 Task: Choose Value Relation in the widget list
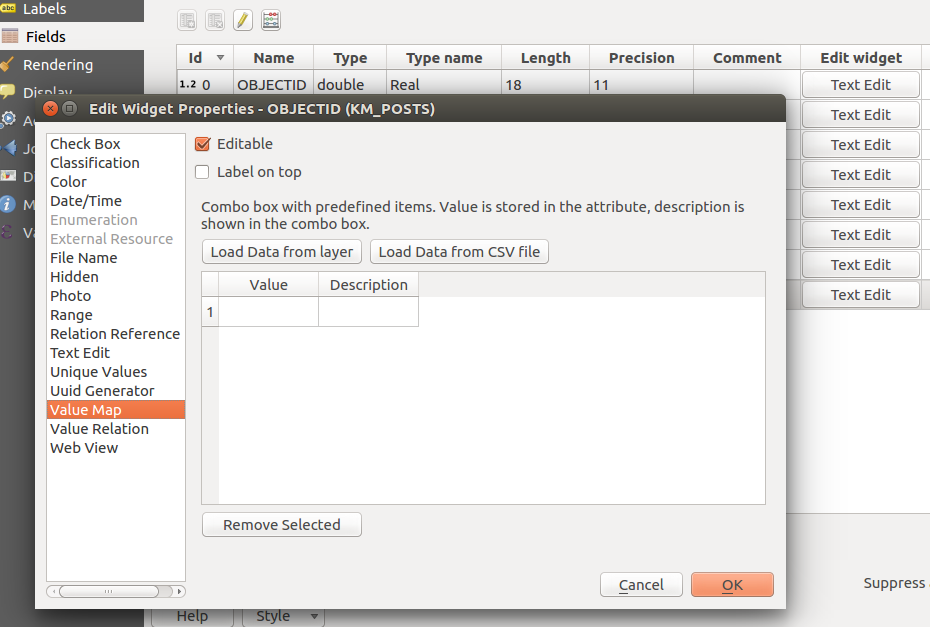point(116,429)
